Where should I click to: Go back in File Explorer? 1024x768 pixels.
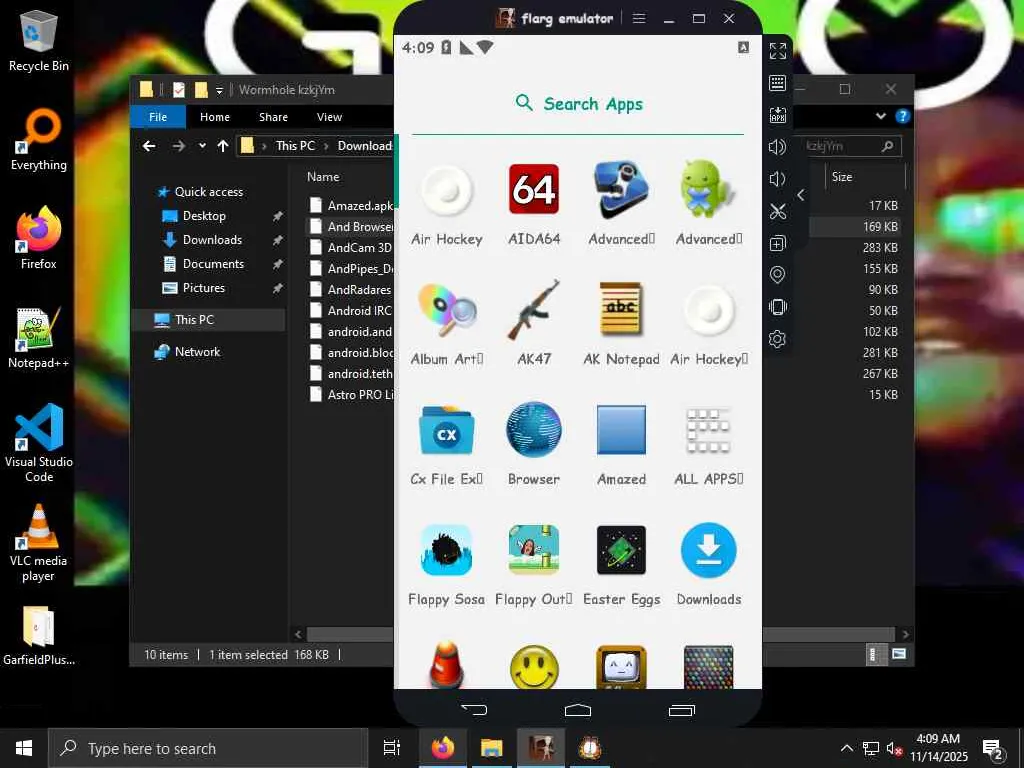point(149,146)
